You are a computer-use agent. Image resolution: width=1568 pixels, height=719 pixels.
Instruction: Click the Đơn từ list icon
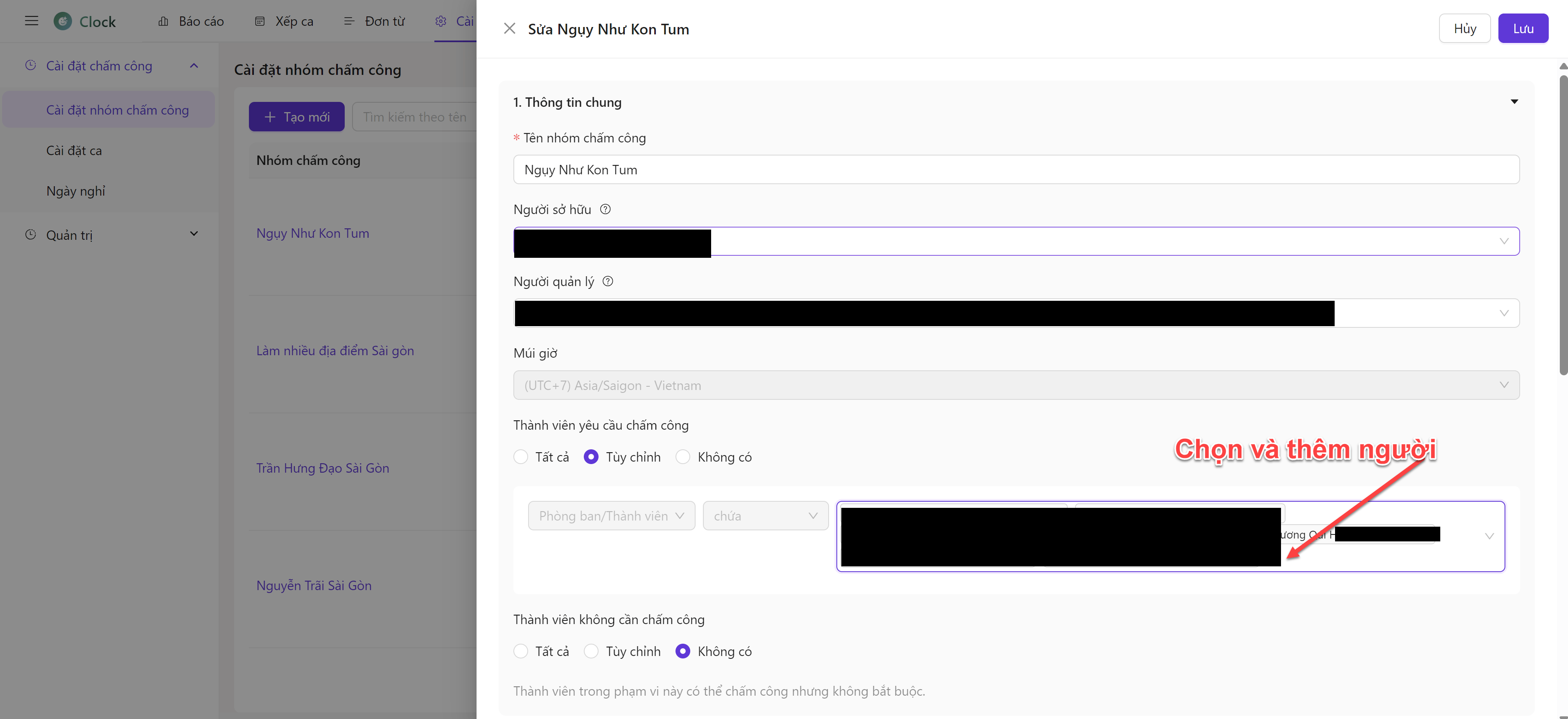[349, 21]
